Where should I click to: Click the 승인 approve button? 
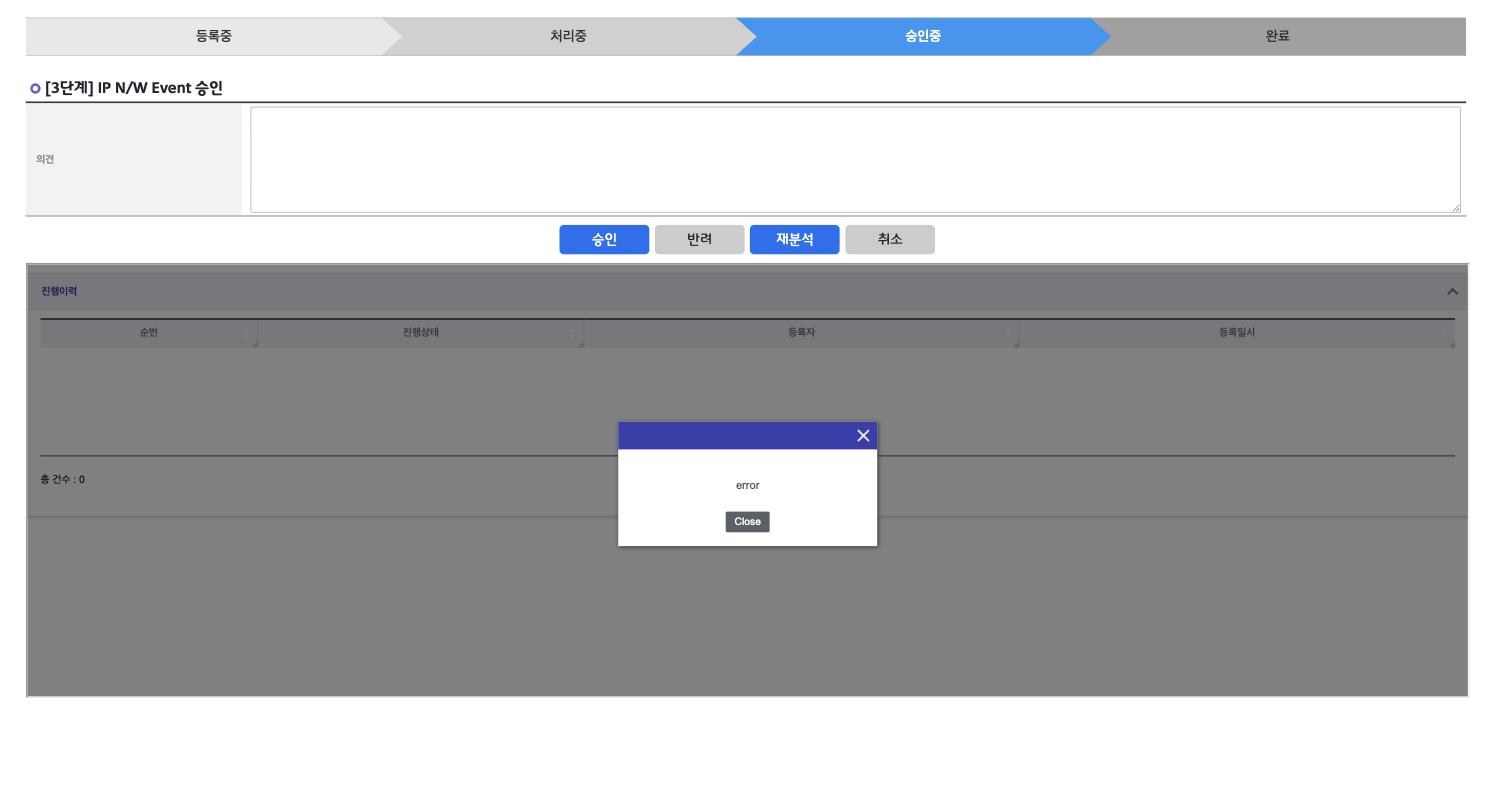click(604, 240)
